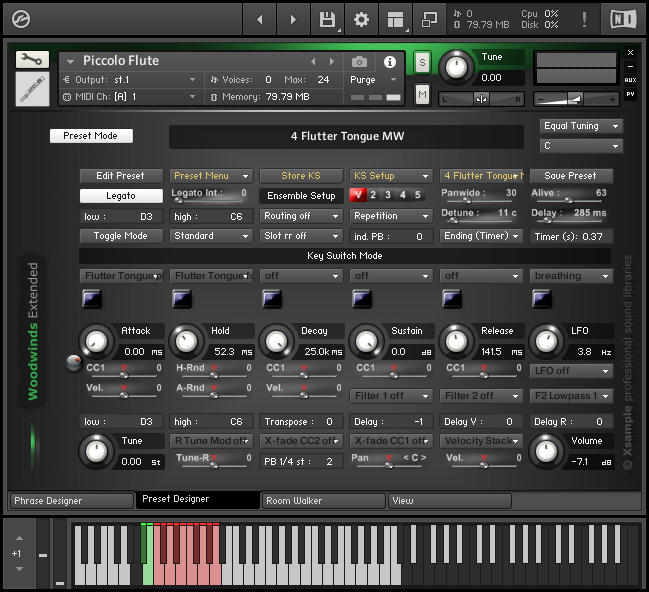
Task: Click the PV button in the header
Action: (630, 94)
